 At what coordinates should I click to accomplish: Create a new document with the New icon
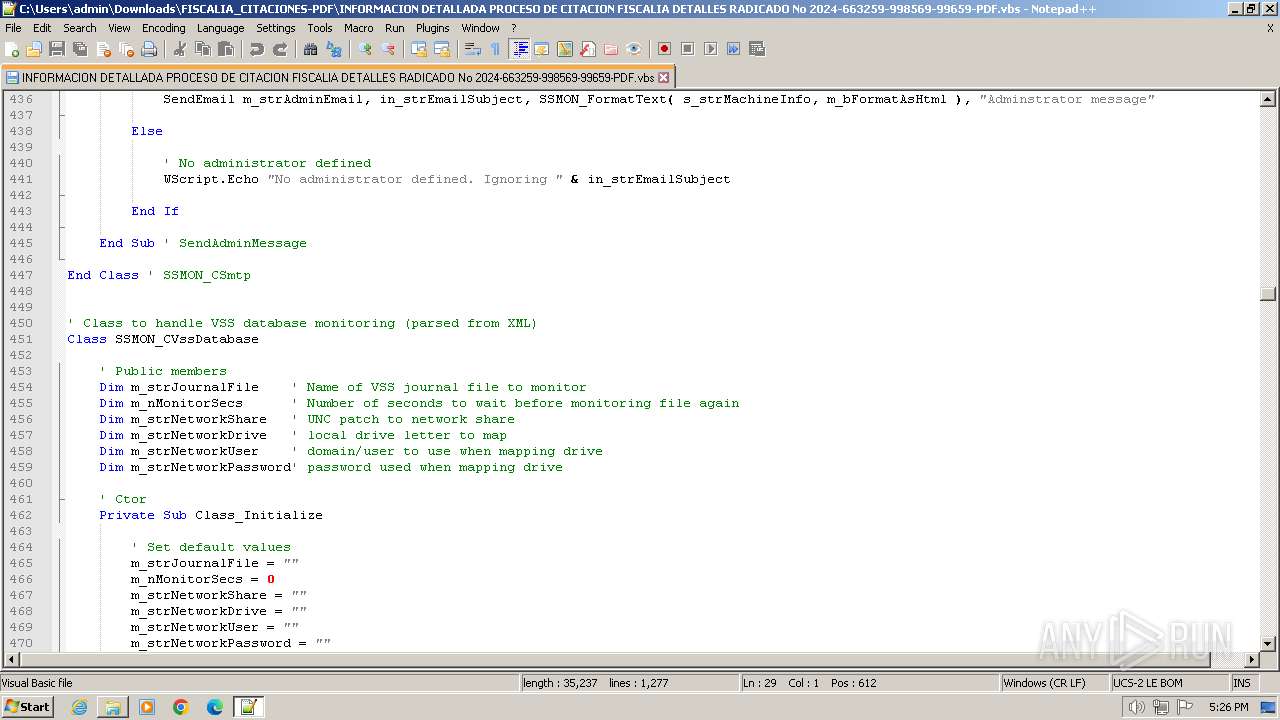click(13, 49)
